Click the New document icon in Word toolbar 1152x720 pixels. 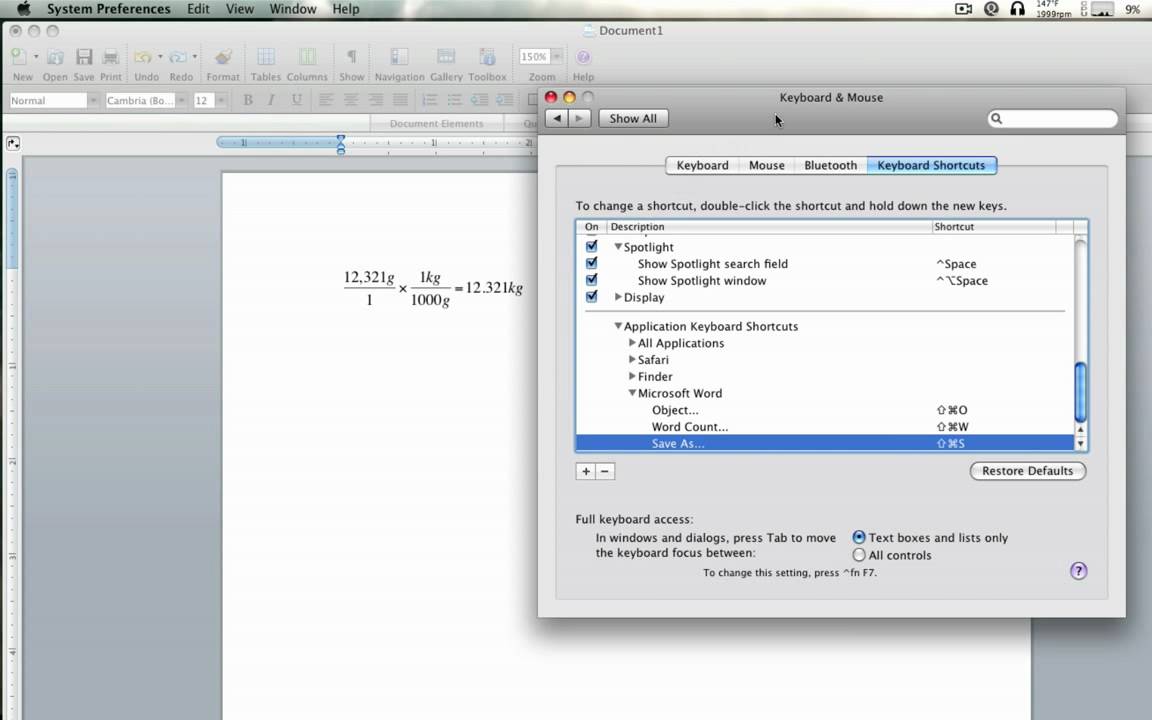(x=20, y=57)
